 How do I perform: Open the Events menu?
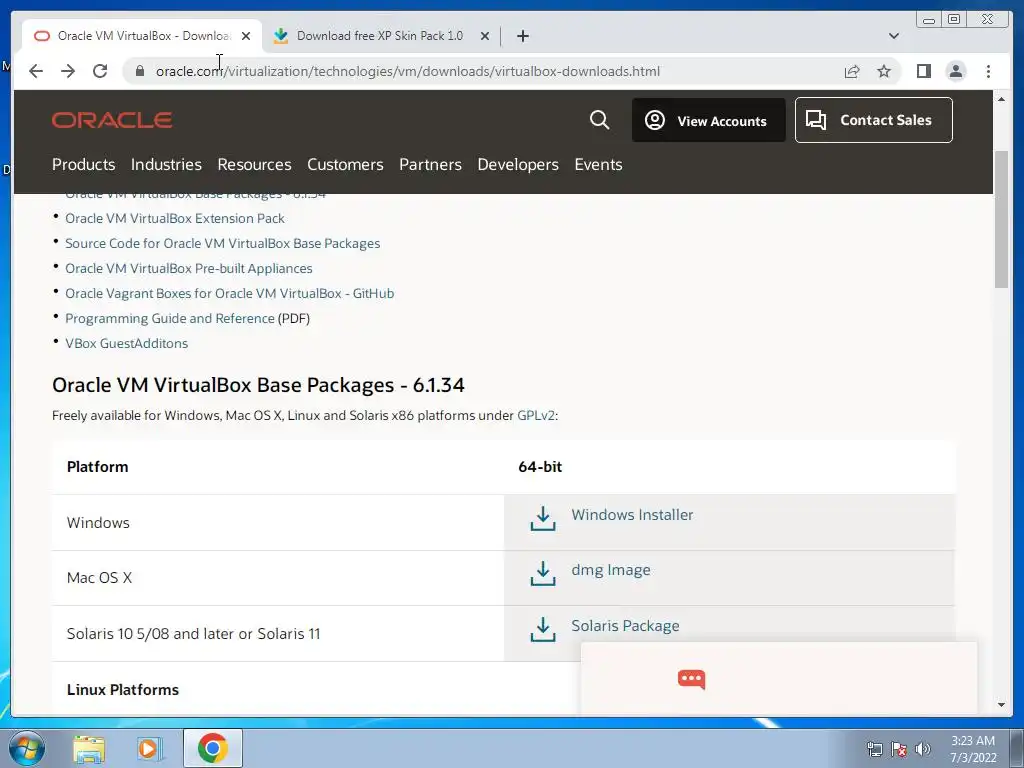point(598,165)
